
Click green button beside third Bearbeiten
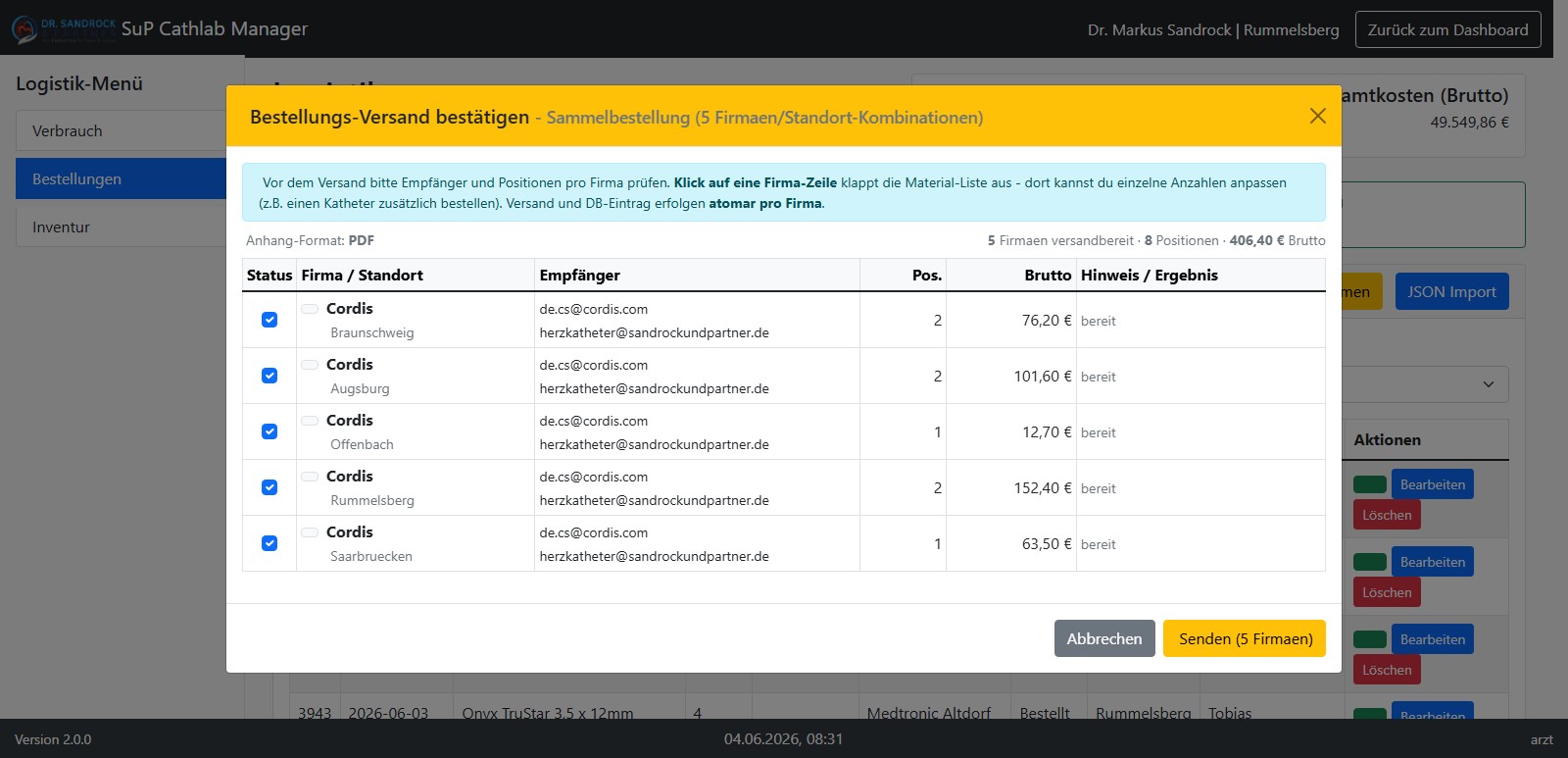[x=1370, y=639]
